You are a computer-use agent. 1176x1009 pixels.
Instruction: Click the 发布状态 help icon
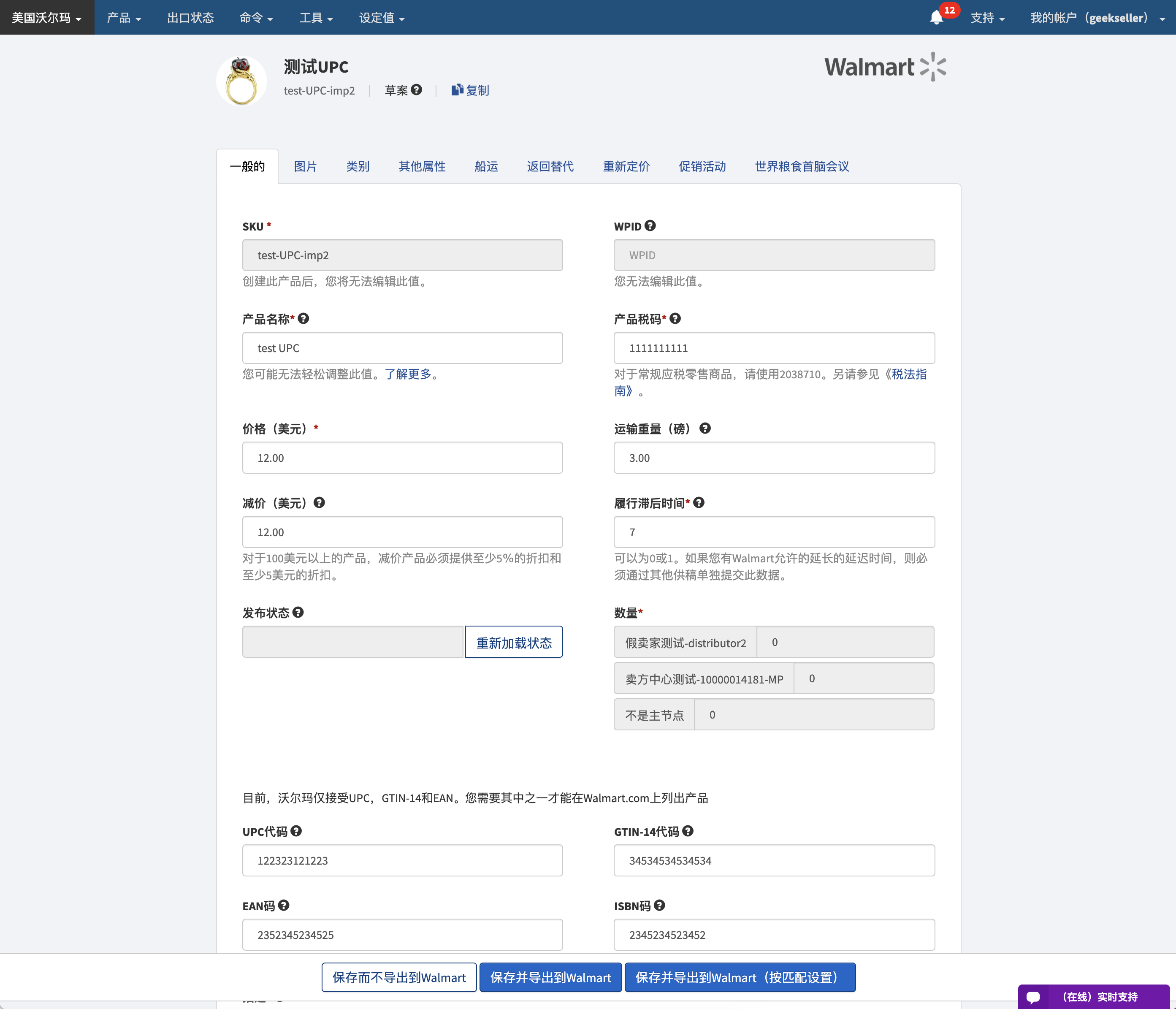298,612
